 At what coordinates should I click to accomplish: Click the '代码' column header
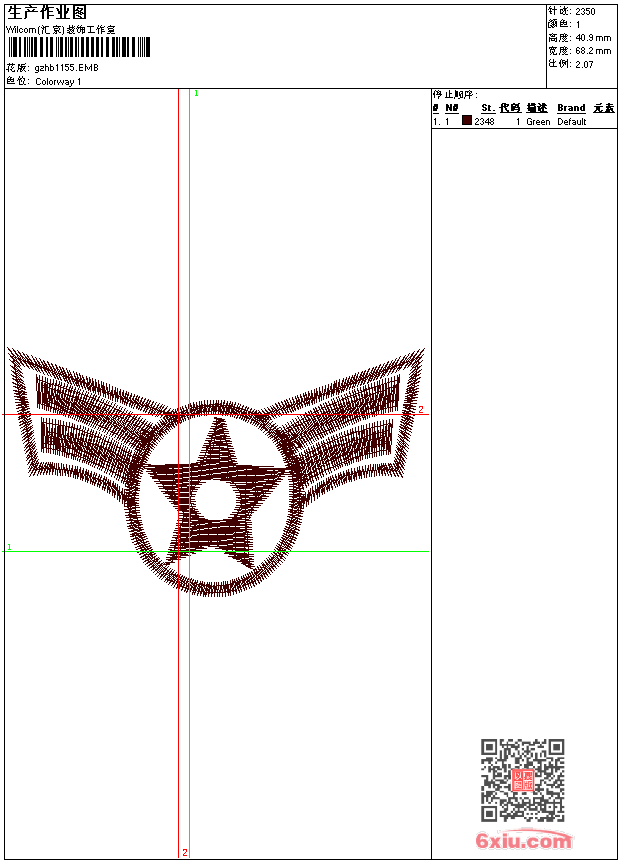tap(510, 108)
